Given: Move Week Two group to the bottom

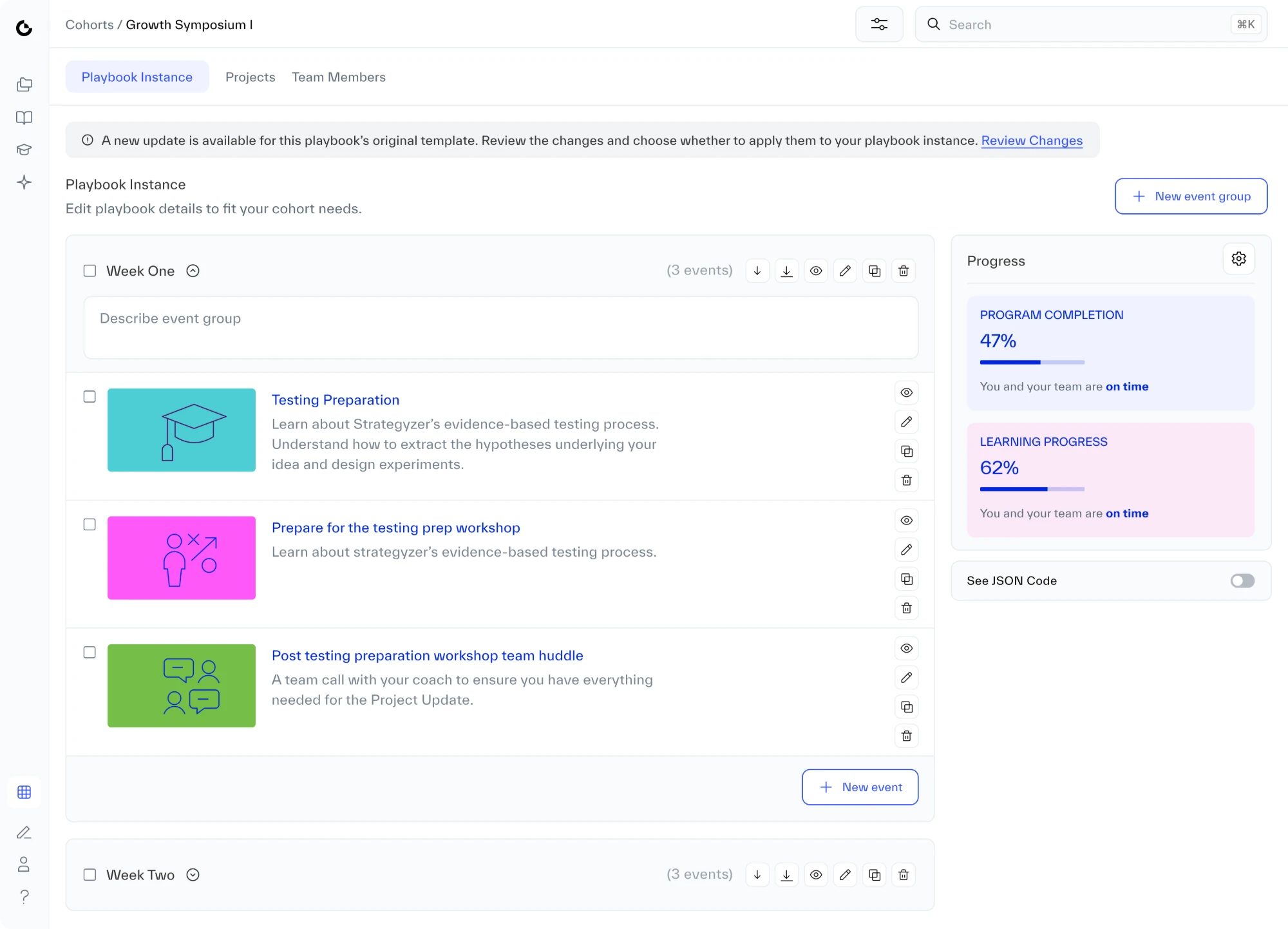Looking at the screenshot, I should coord(786,874).
